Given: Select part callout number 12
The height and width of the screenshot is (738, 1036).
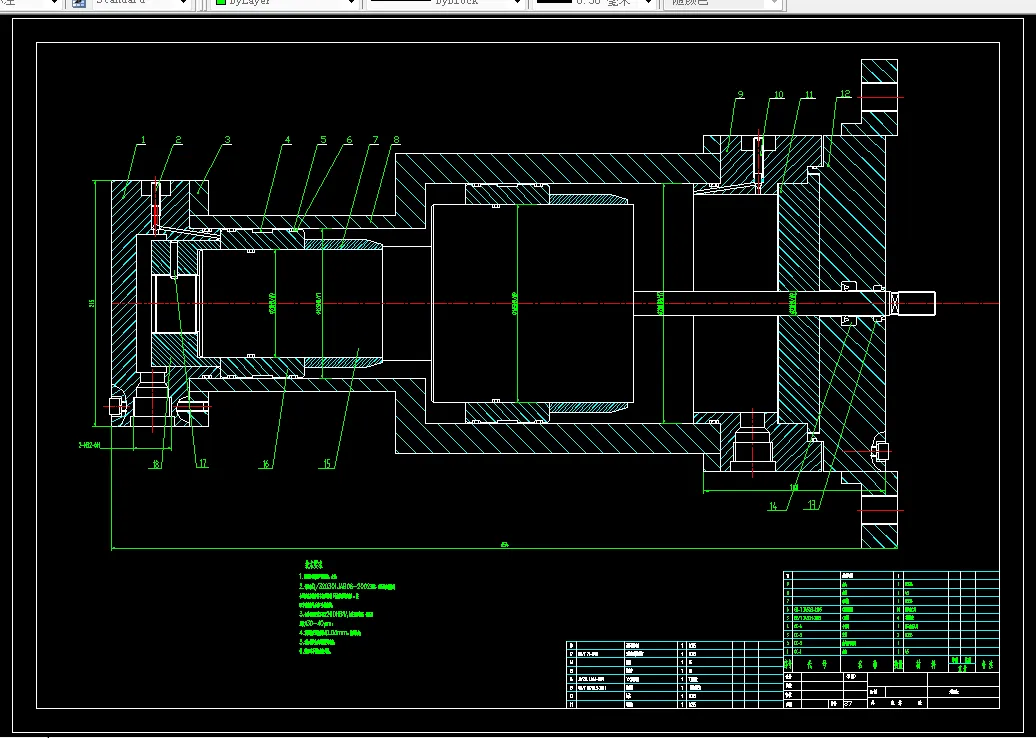Looking at the screenshot, I should [845, 94].
